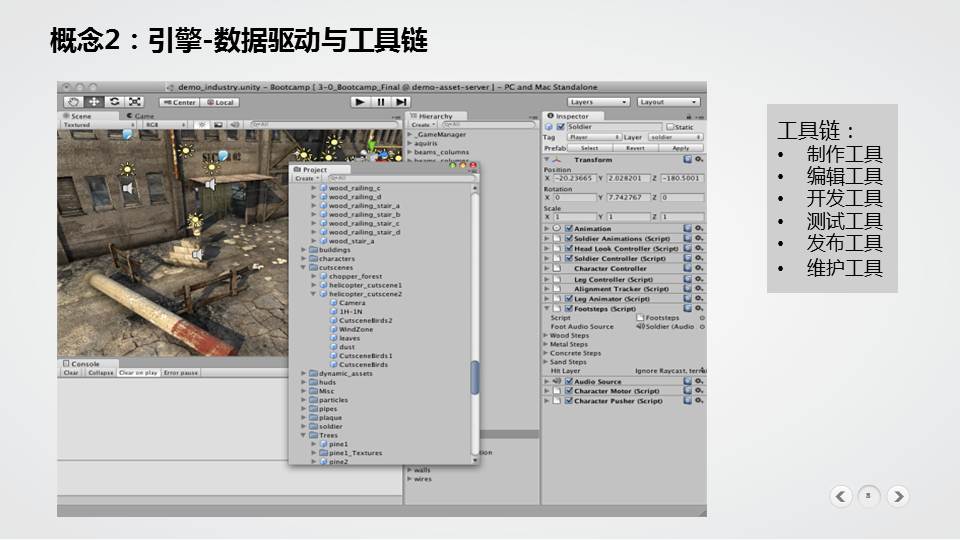Open Character Pusher (Script) gear menu
Viewport: 960px width, 540px height.
click(x=699, y=401)
